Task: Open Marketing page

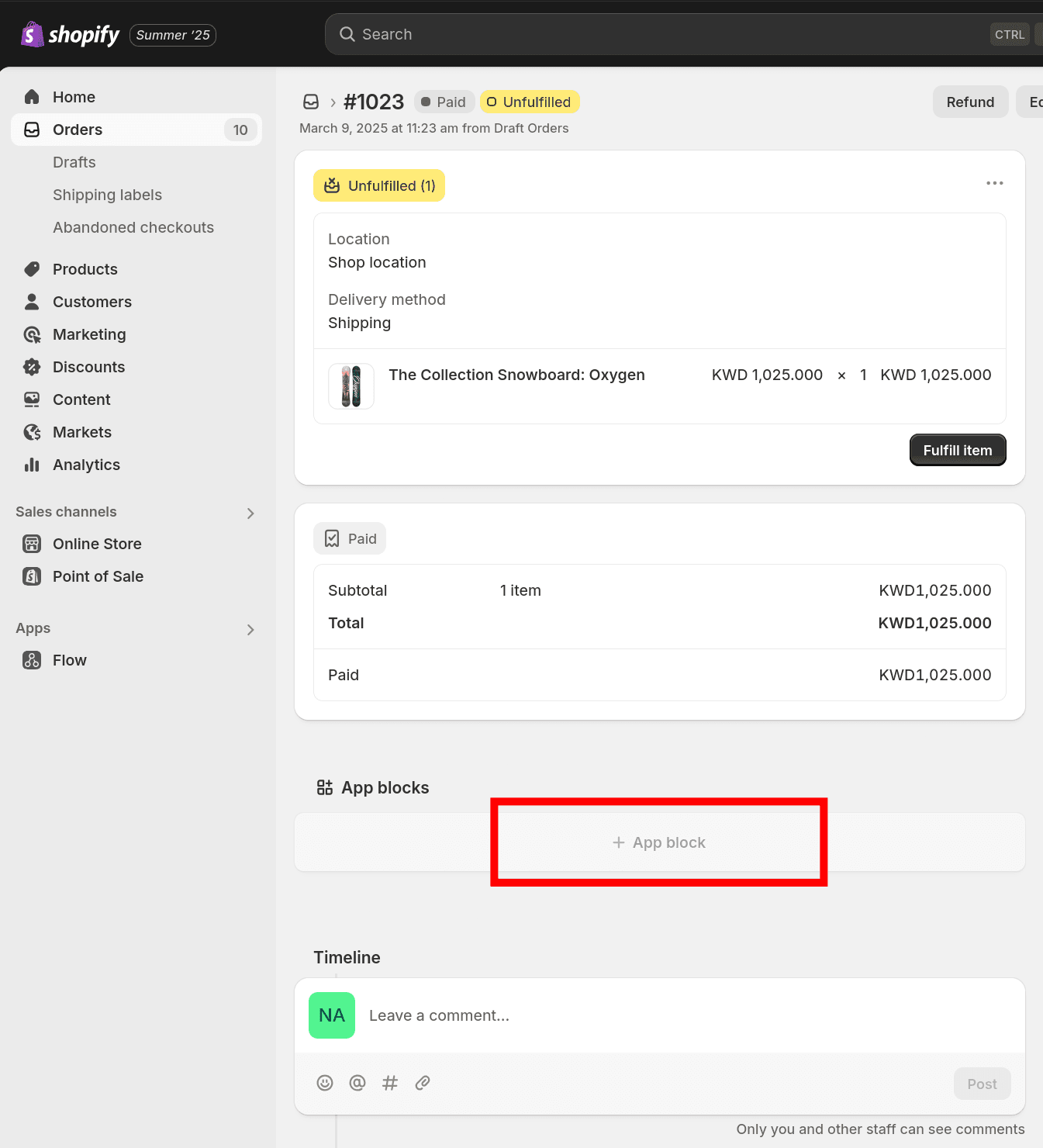Action: click(x=89, y=334)
